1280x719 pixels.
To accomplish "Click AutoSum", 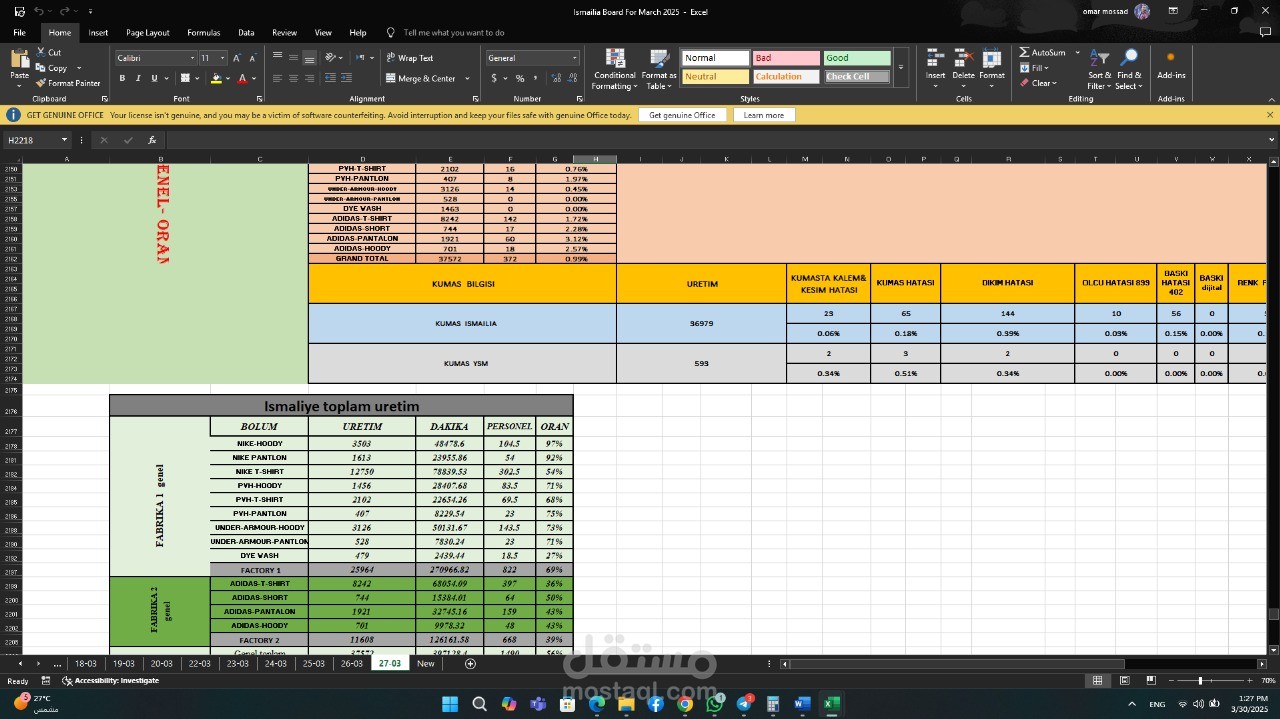I will click(x=1043, y=52).
